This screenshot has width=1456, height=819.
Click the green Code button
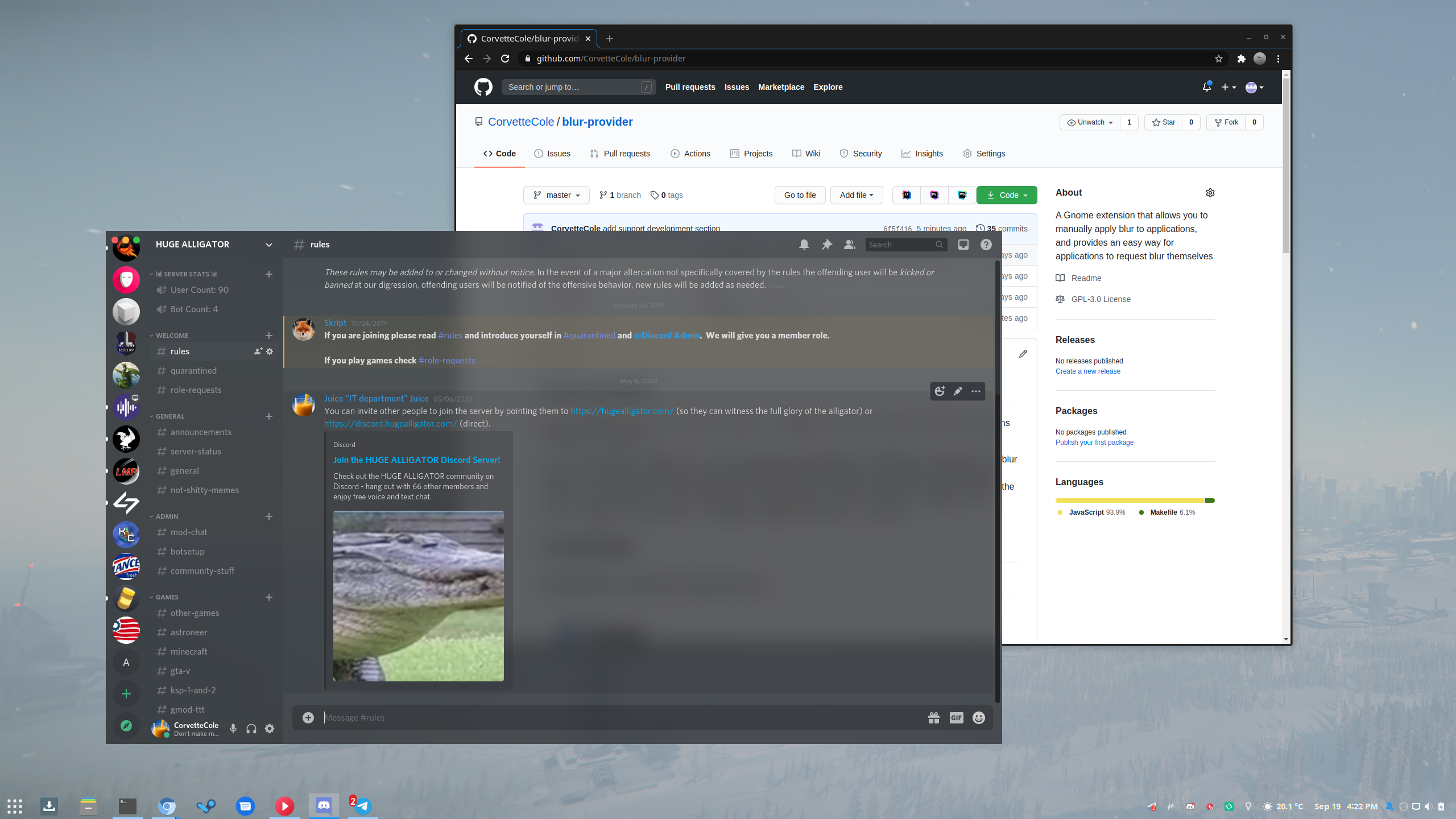(x=1006, y=195)
